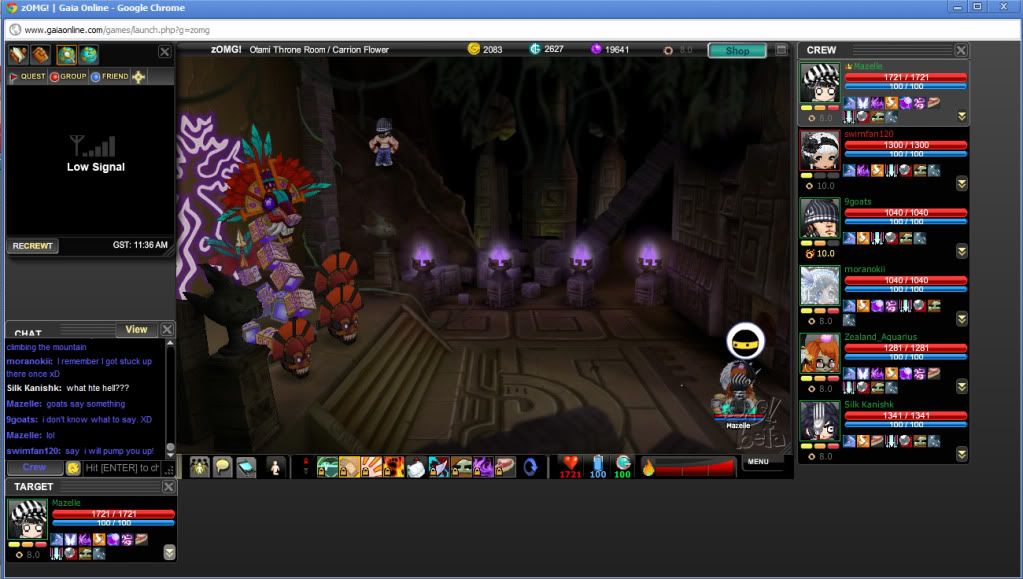
Task: Click the blue stamina battery icon
Action: pos(598,463)
